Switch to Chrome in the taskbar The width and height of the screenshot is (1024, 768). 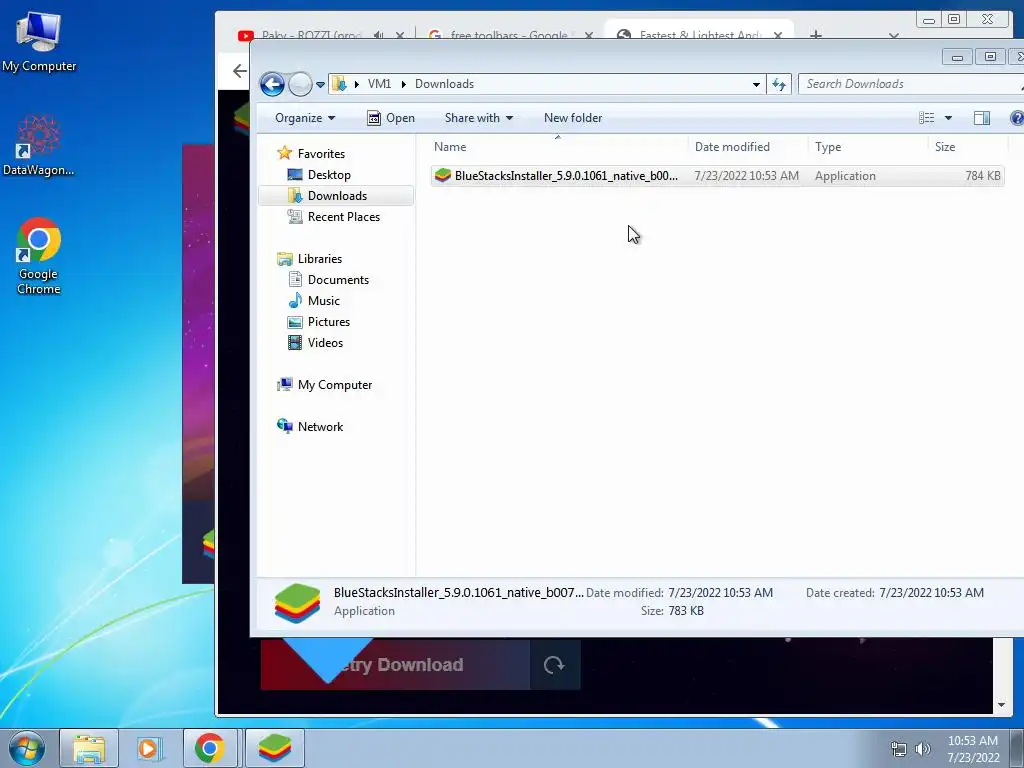[x=209, y=748]
